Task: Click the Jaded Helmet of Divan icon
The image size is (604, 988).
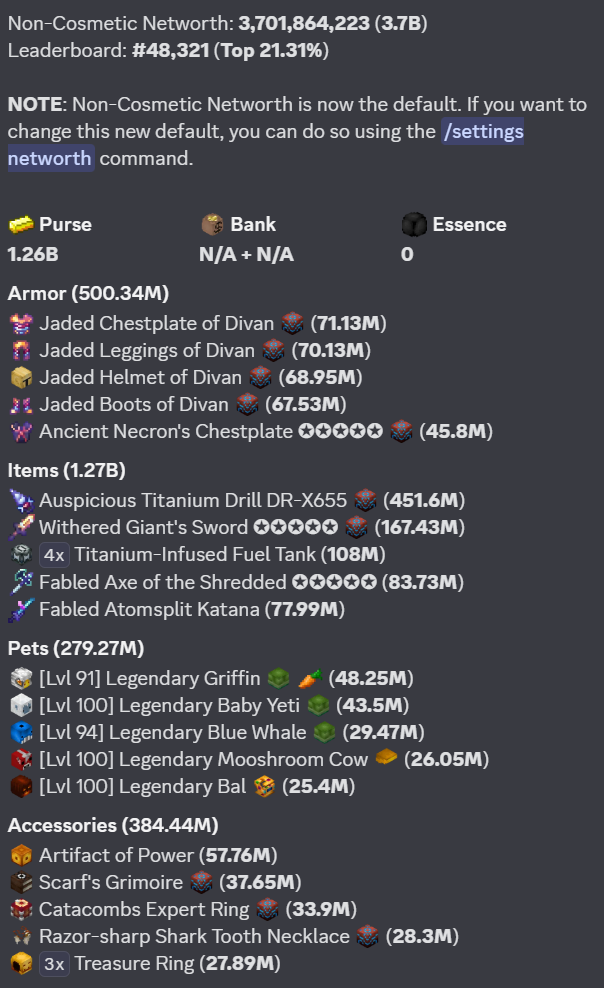Action: (x=21, y=377)
